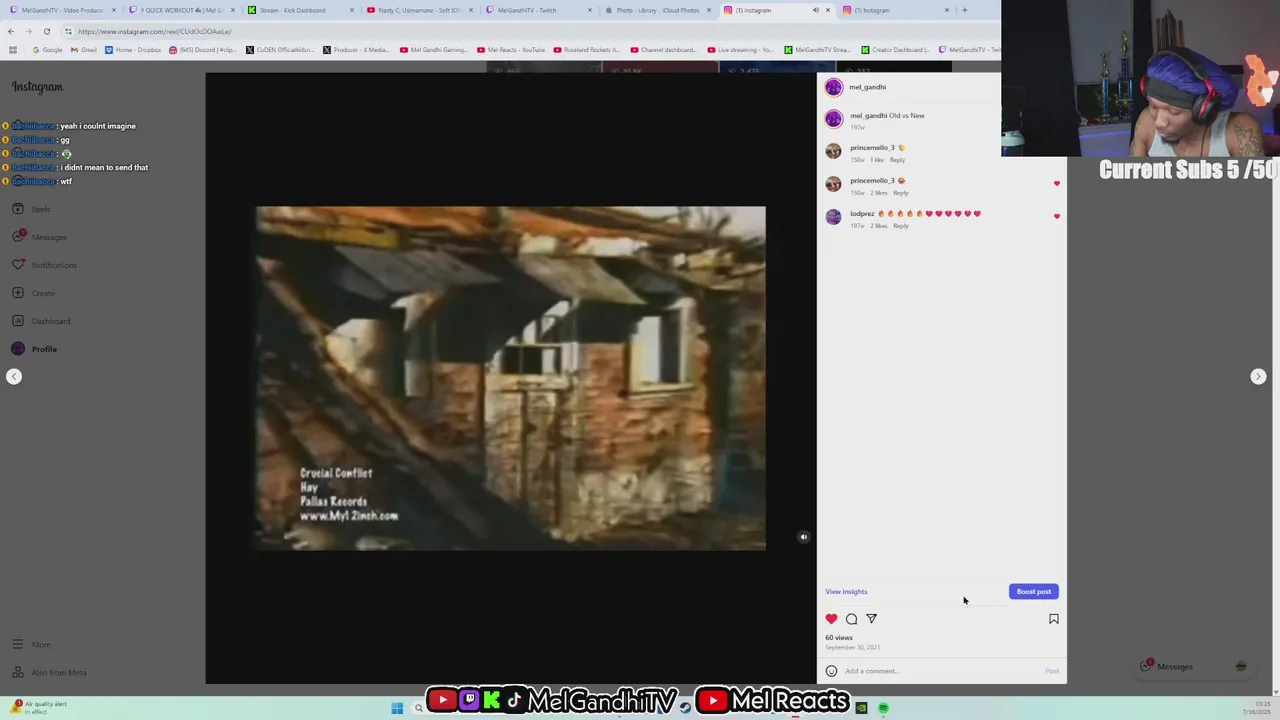Focus the Add a comment field
This screenshot has width=1280, height=720.
(x=940, y=671)
